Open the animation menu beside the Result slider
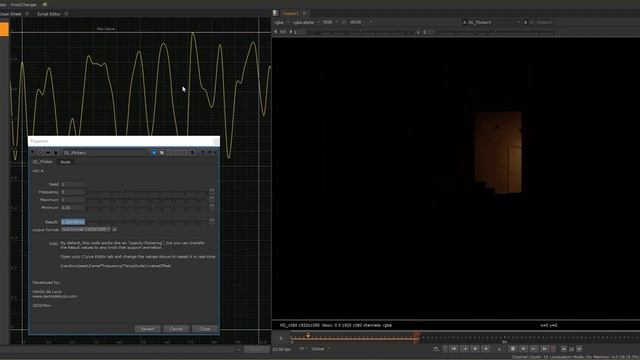The image size is (640, 360). [212, 221]
